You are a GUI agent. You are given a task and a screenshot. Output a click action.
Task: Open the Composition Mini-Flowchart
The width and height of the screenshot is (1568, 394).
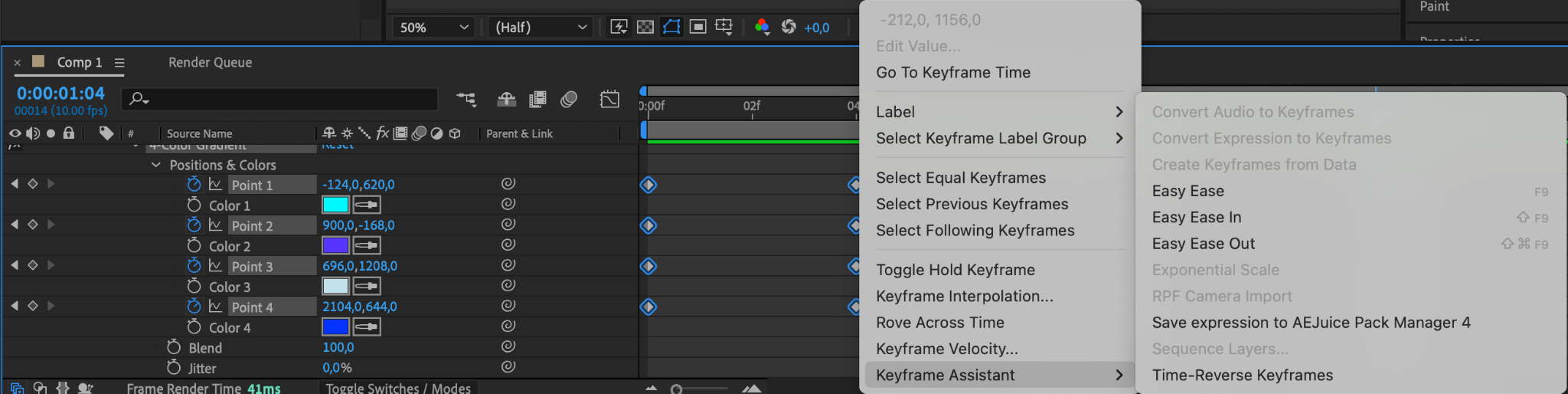pos(465,99)
